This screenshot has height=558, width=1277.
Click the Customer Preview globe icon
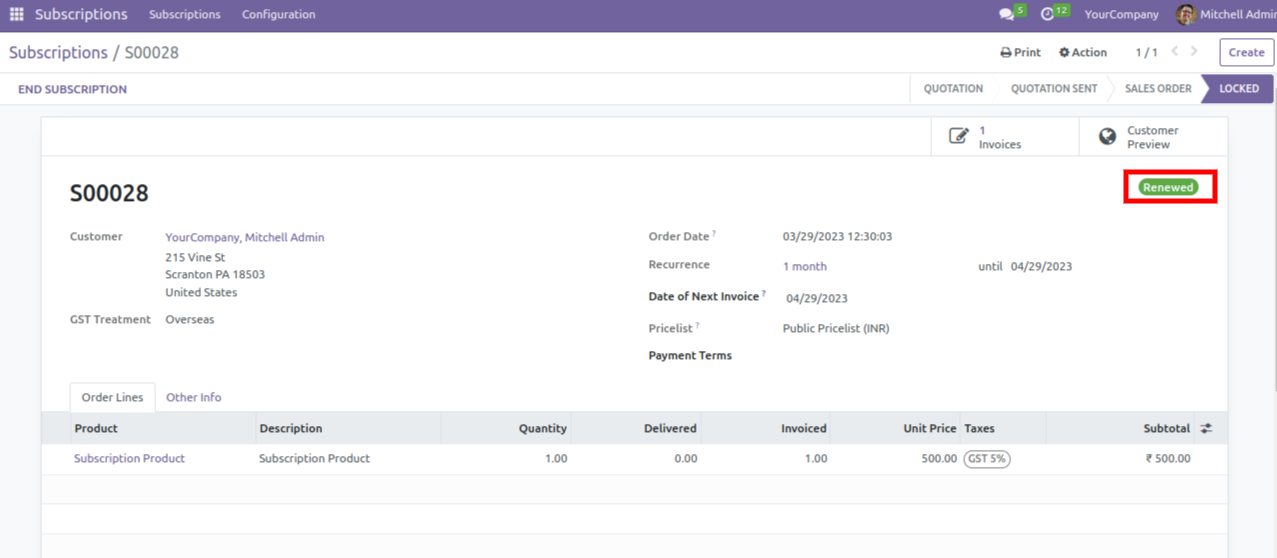[x=1107, y=137]
